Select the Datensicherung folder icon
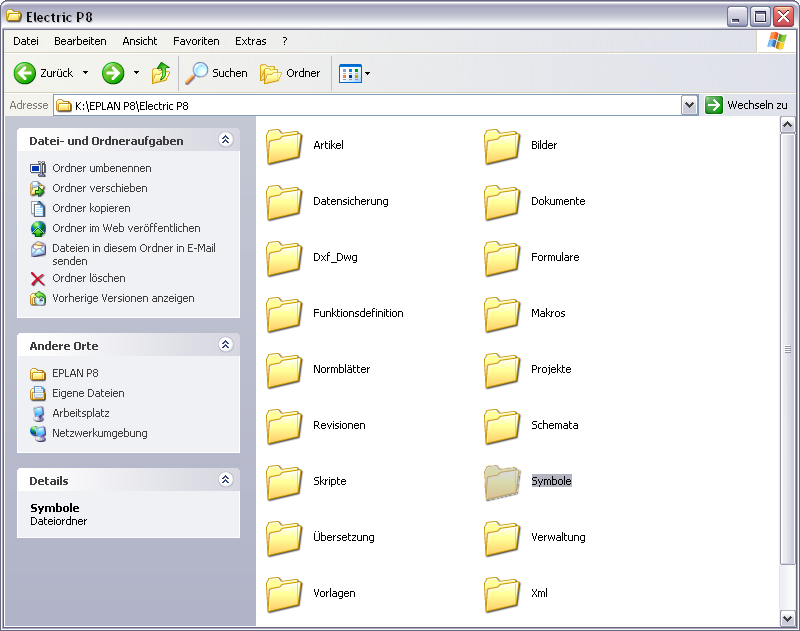 284,202
